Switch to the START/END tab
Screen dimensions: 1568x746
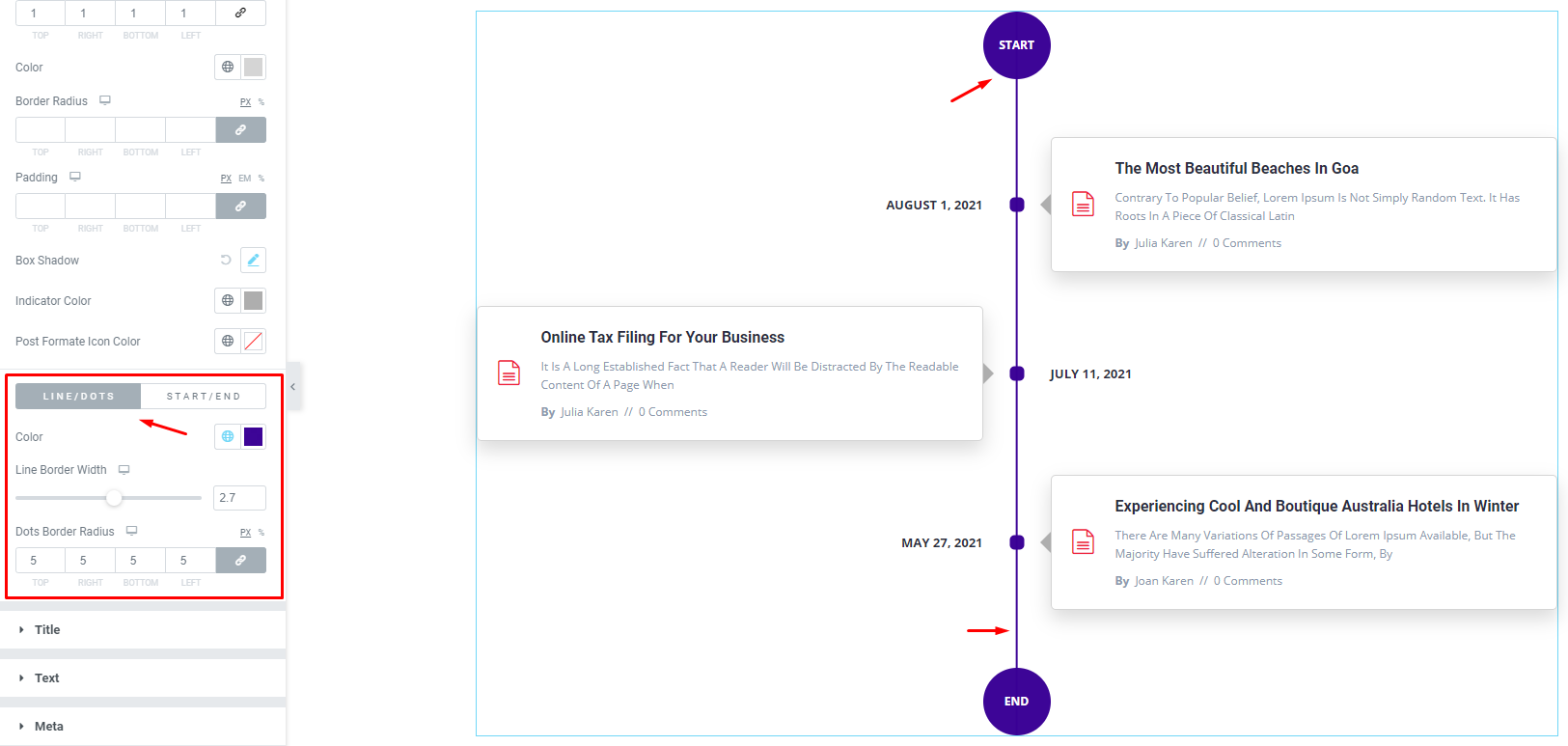(203, 396)
